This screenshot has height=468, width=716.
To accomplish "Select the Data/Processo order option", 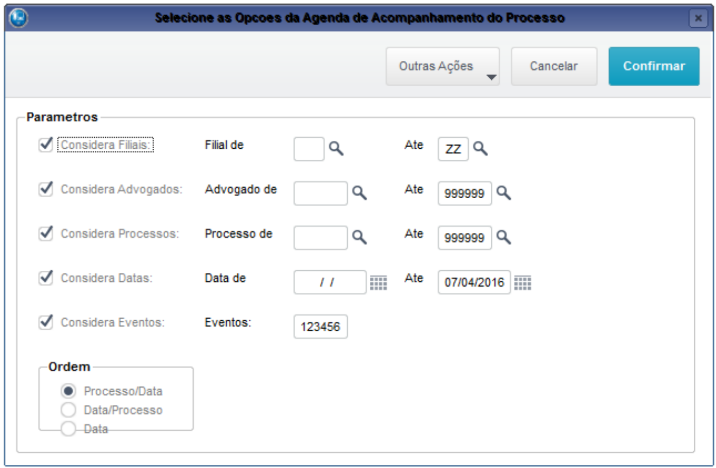I will [68, 410].
